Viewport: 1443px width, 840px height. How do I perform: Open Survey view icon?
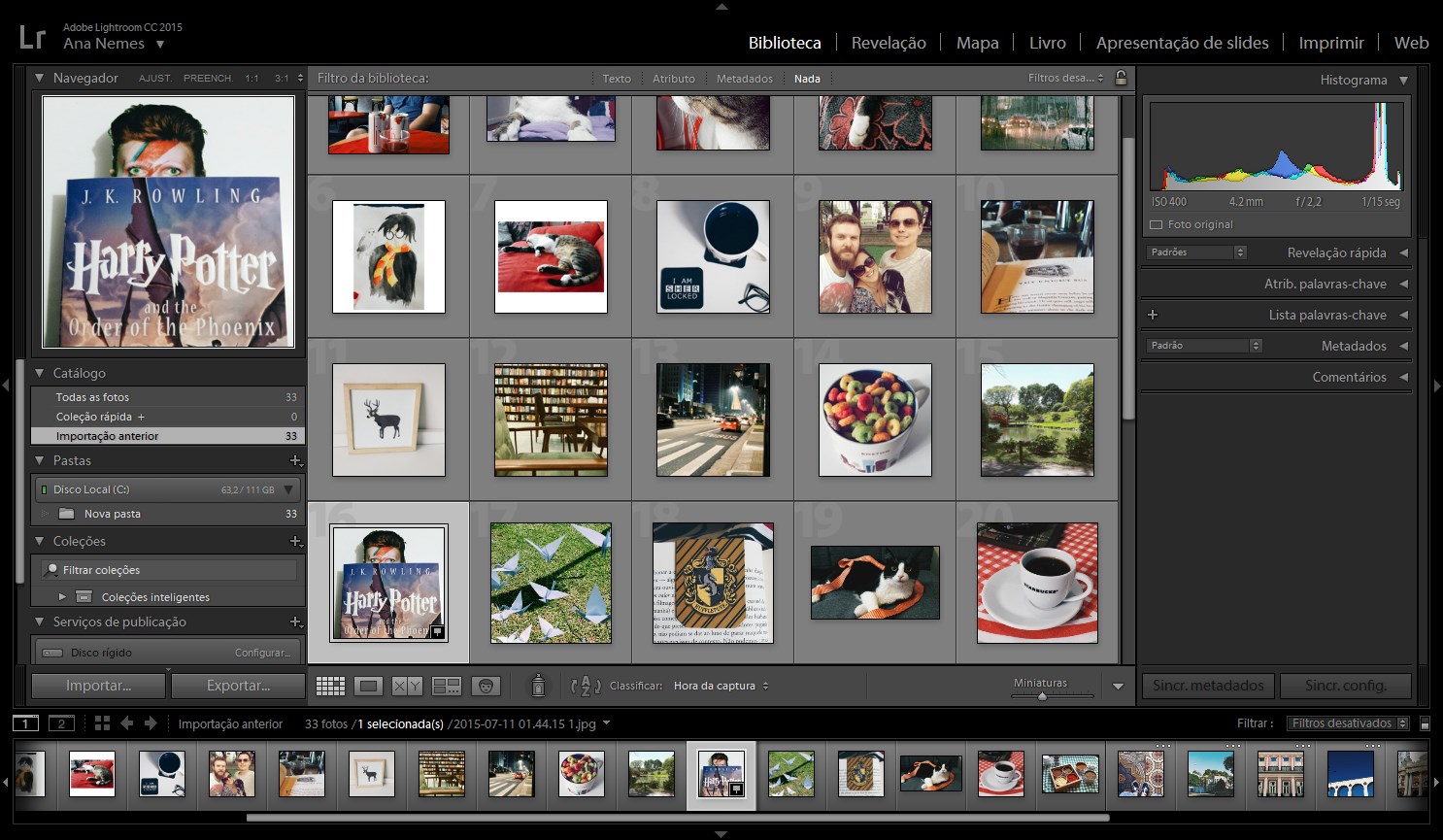click(x=447, y=687)
